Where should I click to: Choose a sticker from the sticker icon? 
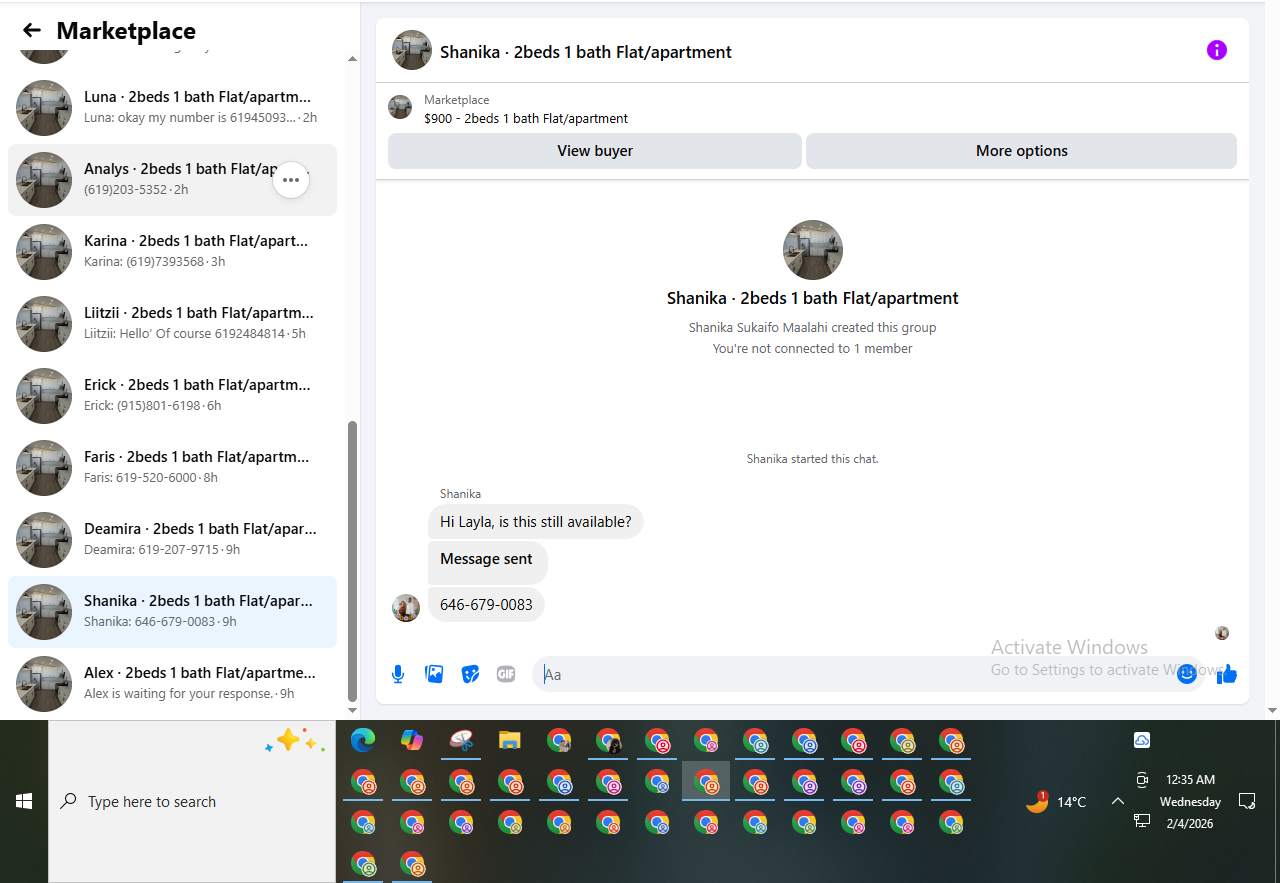[470, 674]
